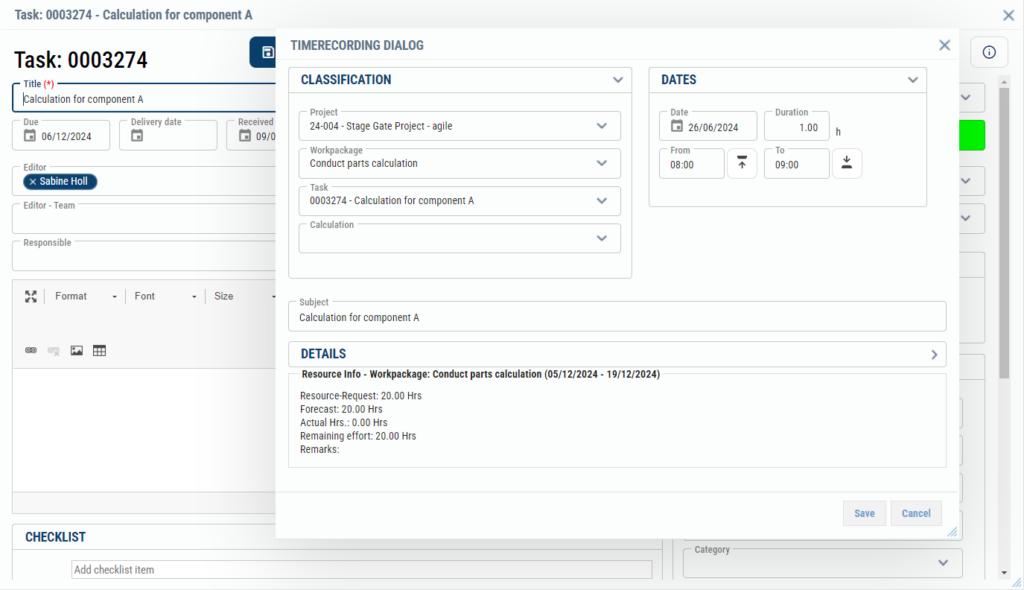Open the Calculation dropdown
This screenshot has height=590, width=1024.
(601, 238)
